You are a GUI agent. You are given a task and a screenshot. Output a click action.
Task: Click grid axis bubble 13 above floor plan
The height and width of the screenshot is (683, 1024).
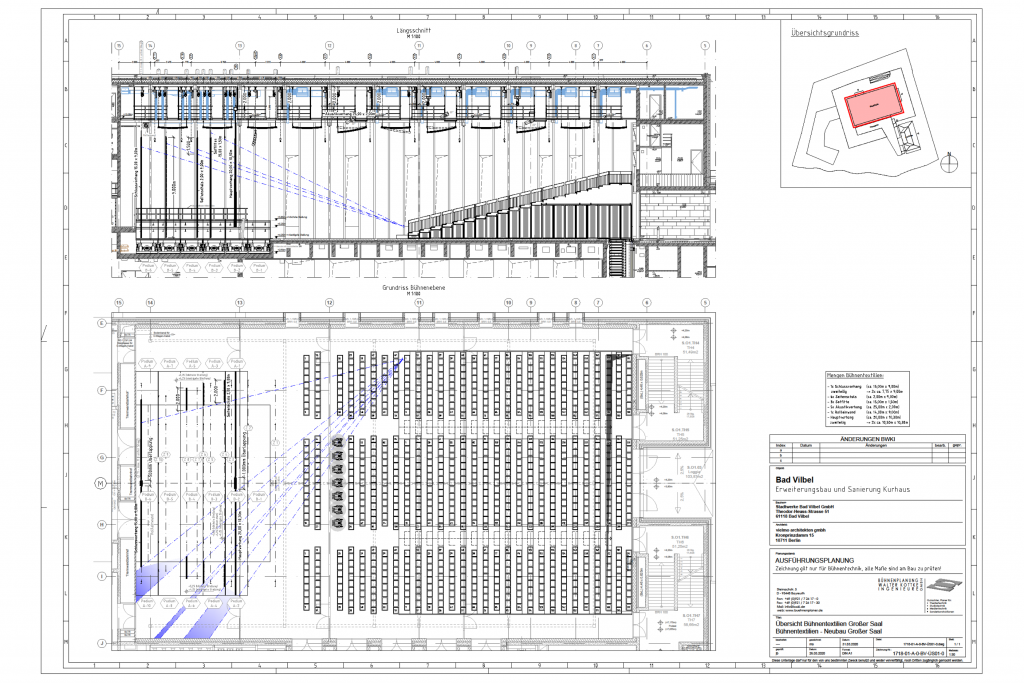coord(240,302)
